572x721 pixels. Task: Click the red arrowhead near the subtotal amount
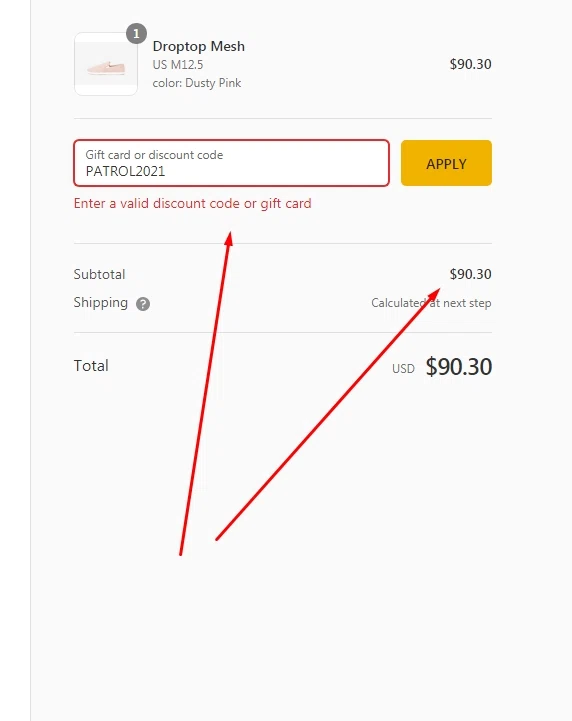click(x=434, y=294)
